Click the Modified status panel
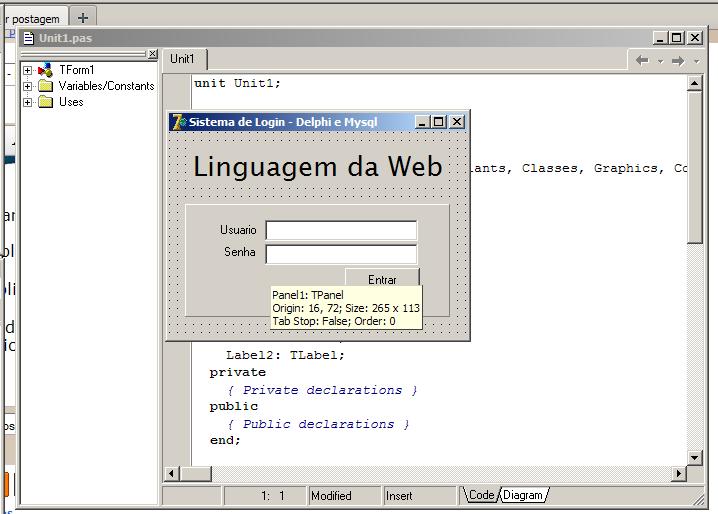Screen dimensions: 718x514 (x=344, y=496)
